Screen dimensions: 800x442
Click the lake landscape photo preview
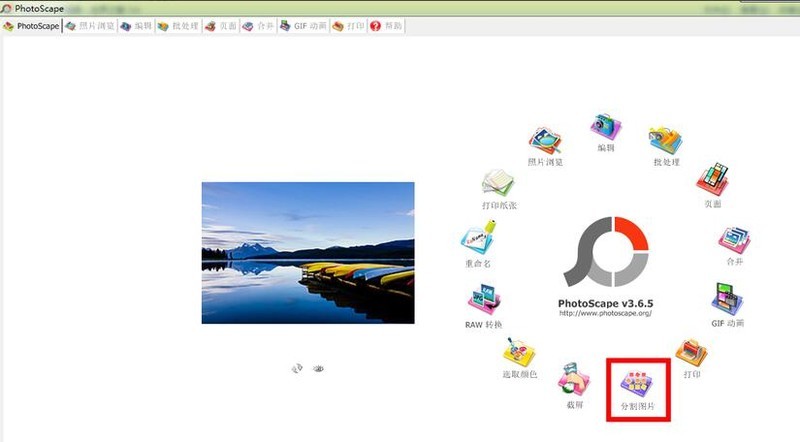(x=308, y=253)
